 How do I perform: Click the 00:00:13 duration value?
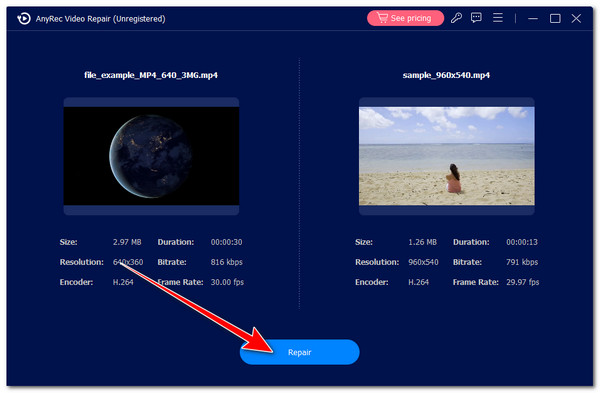click(x=522, y=242)
